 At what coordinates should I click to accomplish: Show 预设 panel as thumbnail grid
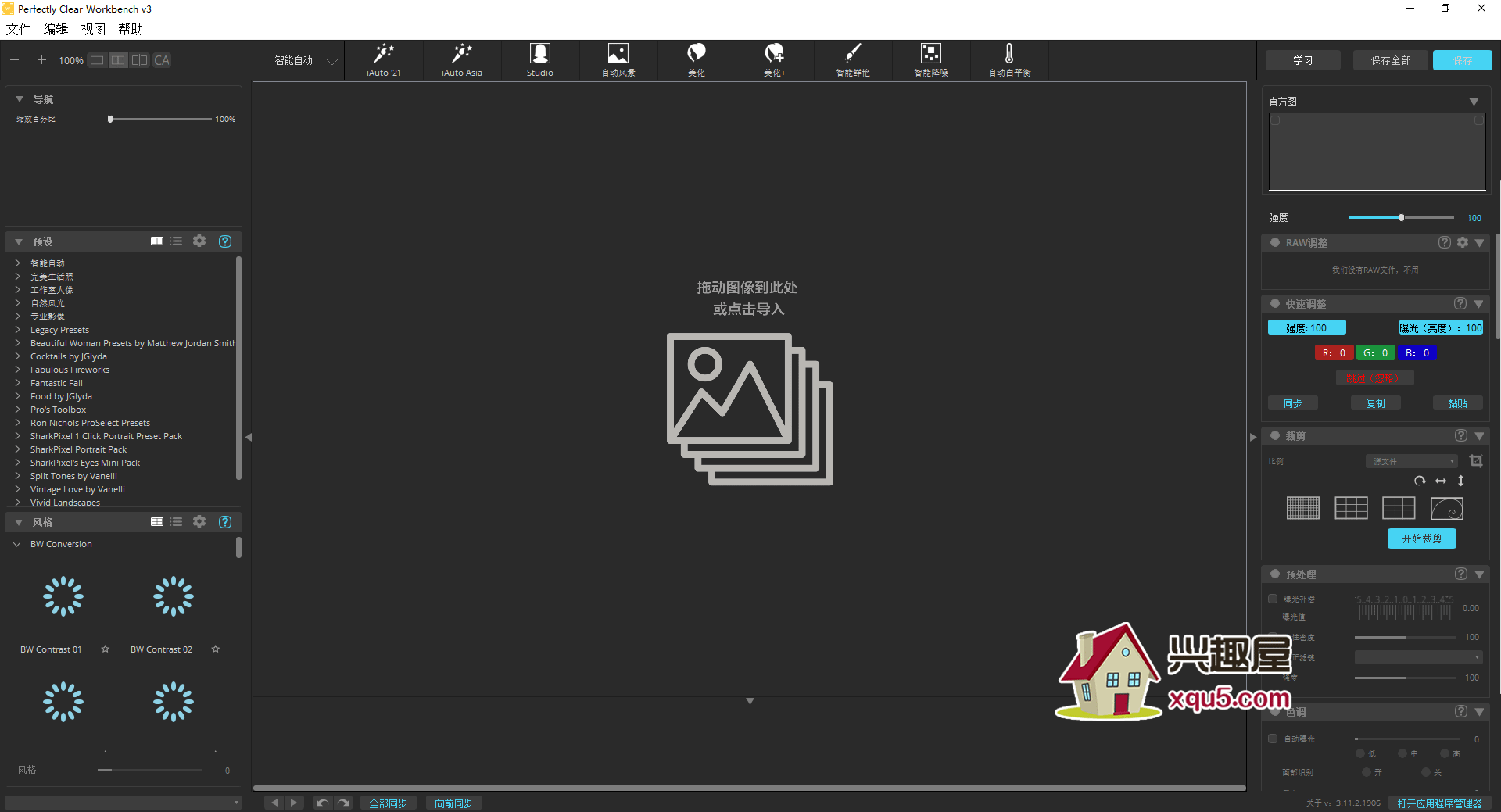point(157,241)
